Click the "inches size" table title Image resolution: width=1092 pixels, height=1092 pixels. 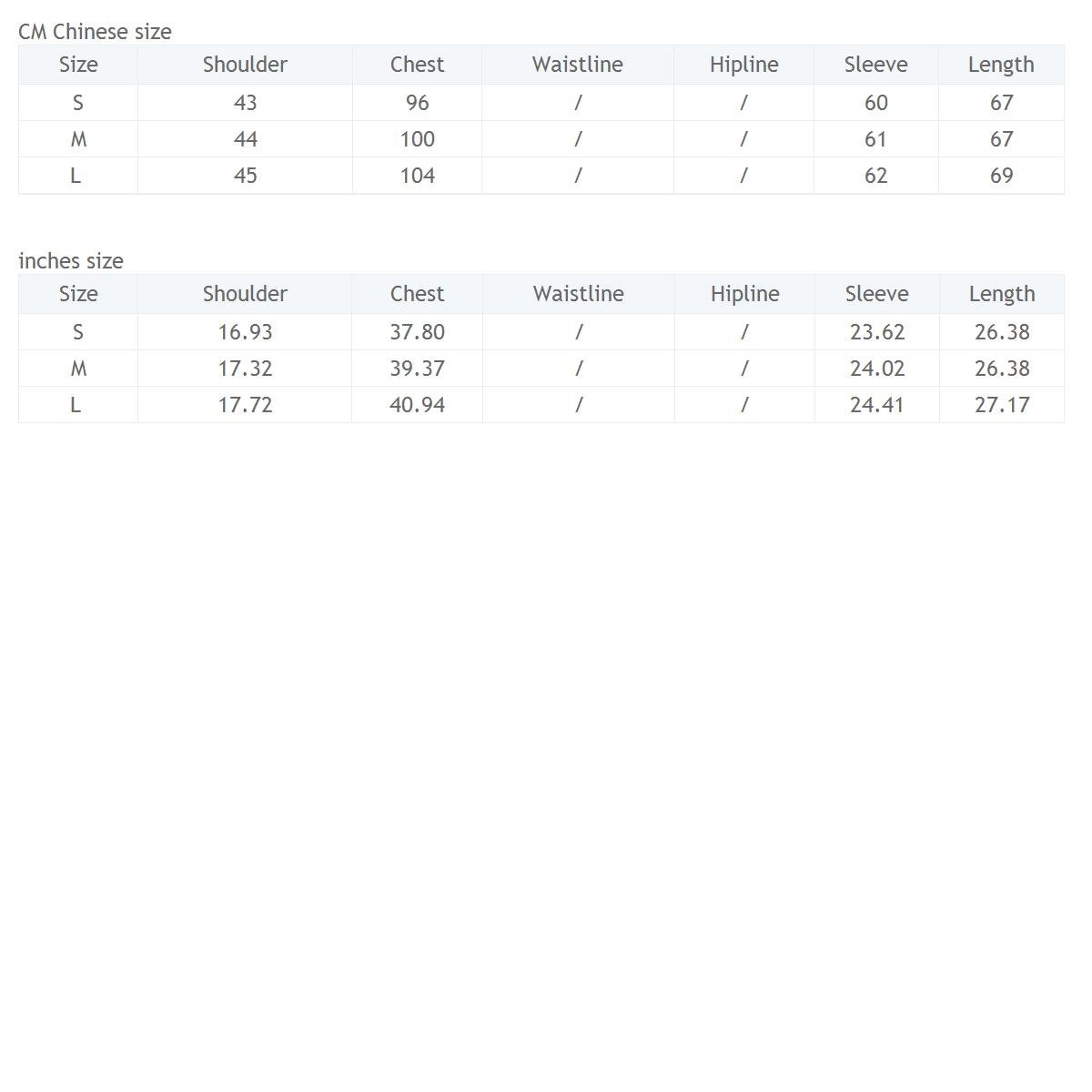point(71,261)
